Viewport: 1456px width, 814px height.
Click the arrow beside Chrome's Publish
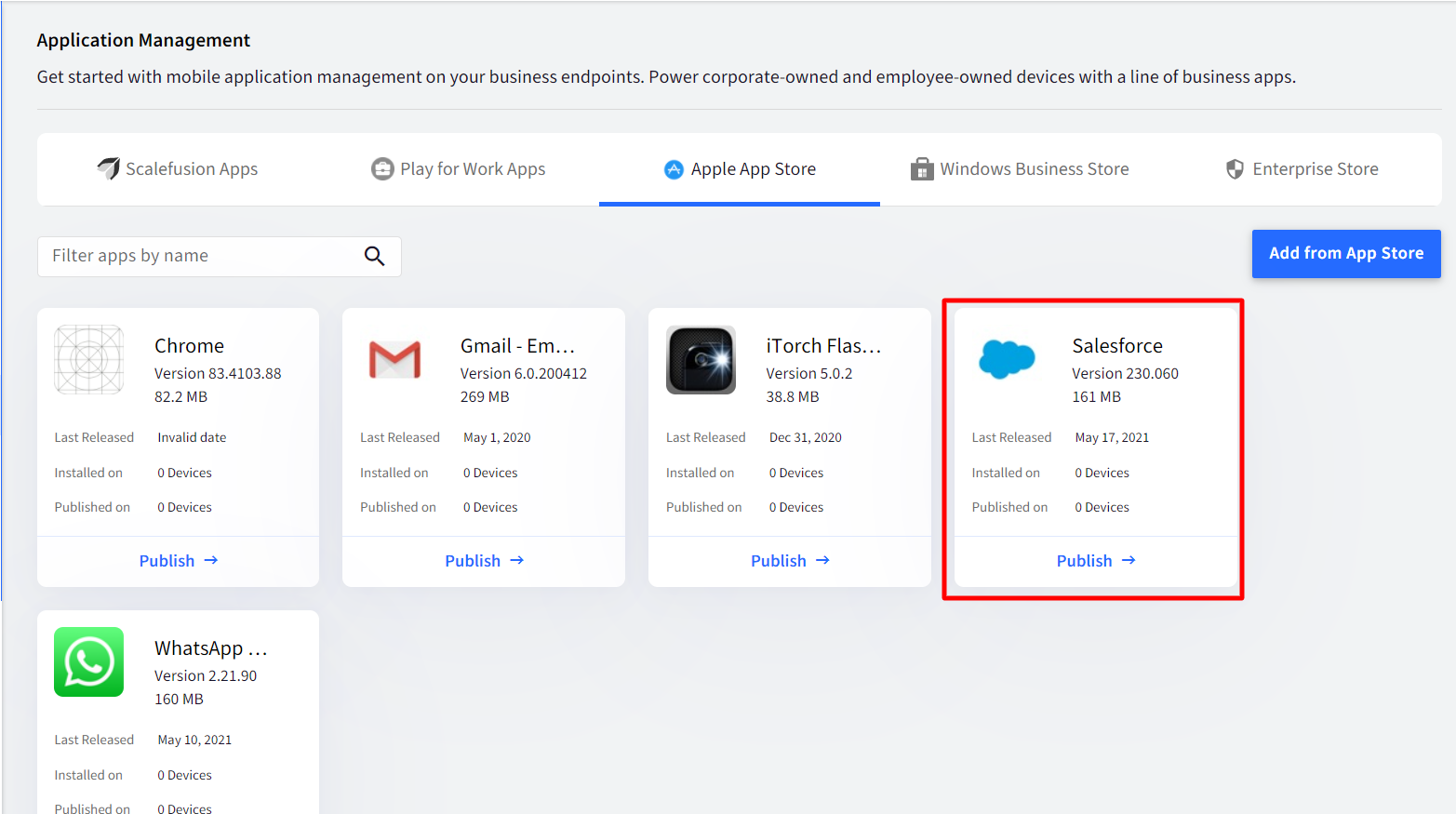point(211,560)
